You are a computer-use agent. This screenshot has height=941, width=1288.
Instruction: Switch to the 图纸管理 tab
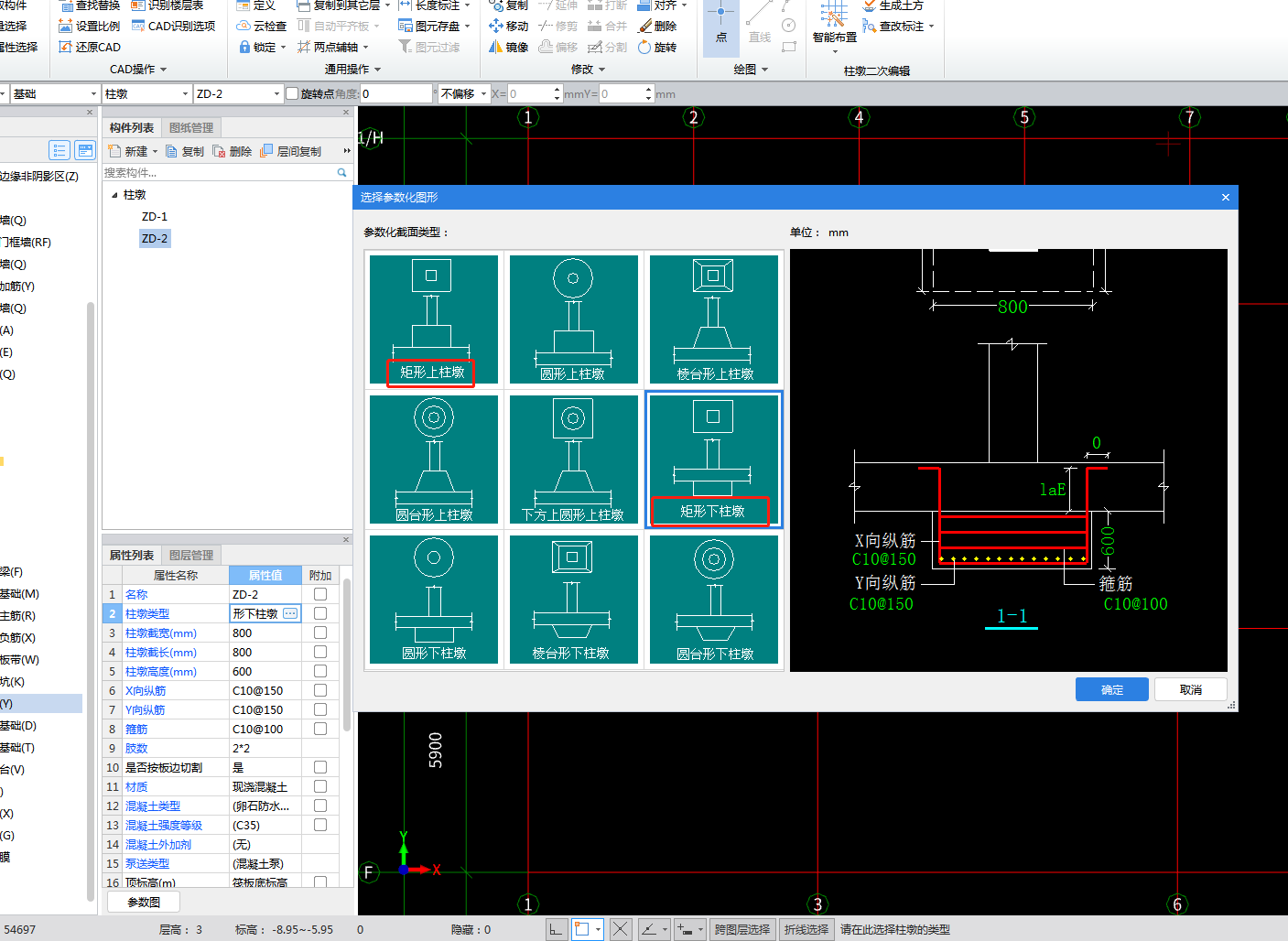tap(191, 128)
